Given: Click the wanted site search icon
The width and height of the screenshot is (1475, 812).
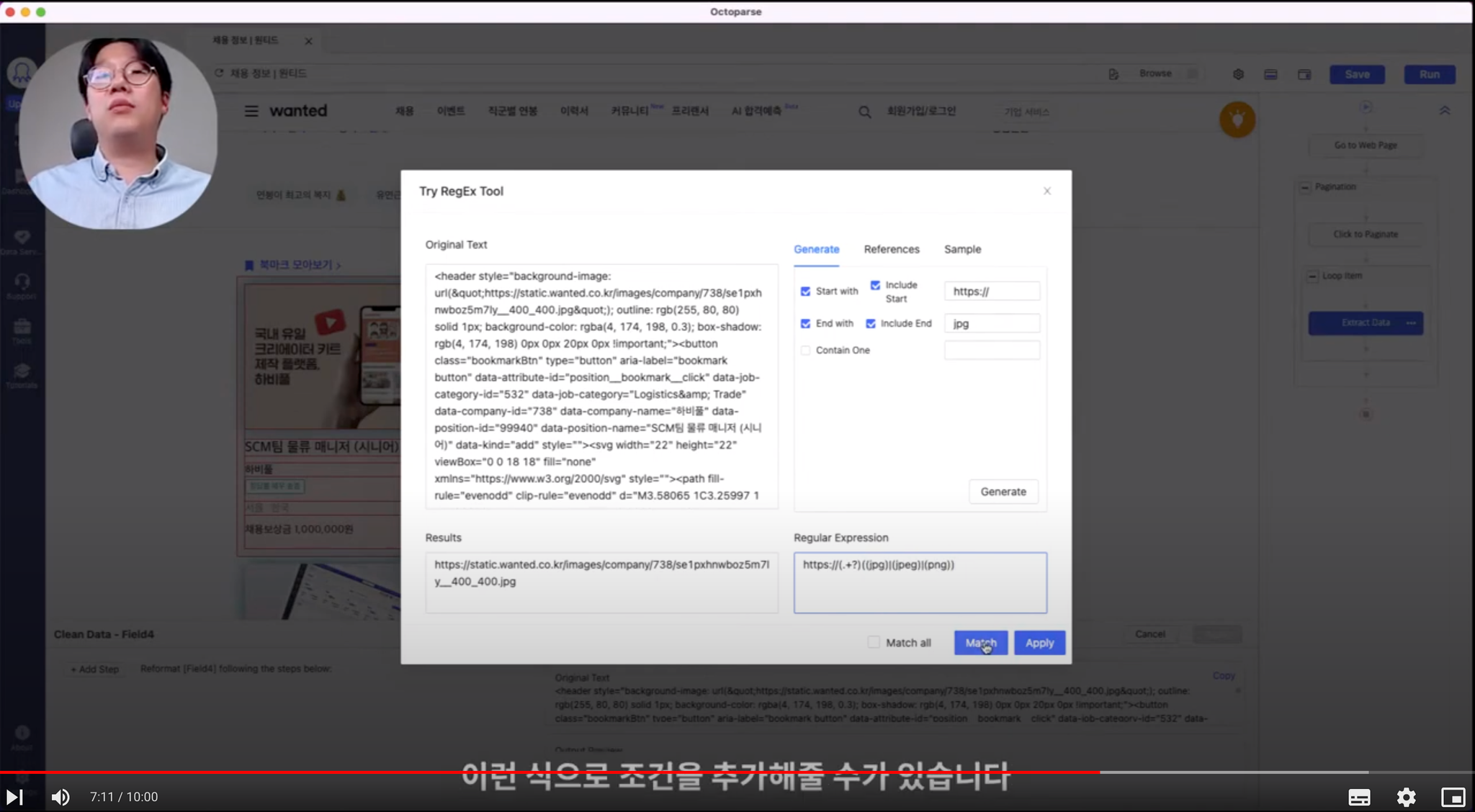Looking at the screenshot, I should [864, 112].
